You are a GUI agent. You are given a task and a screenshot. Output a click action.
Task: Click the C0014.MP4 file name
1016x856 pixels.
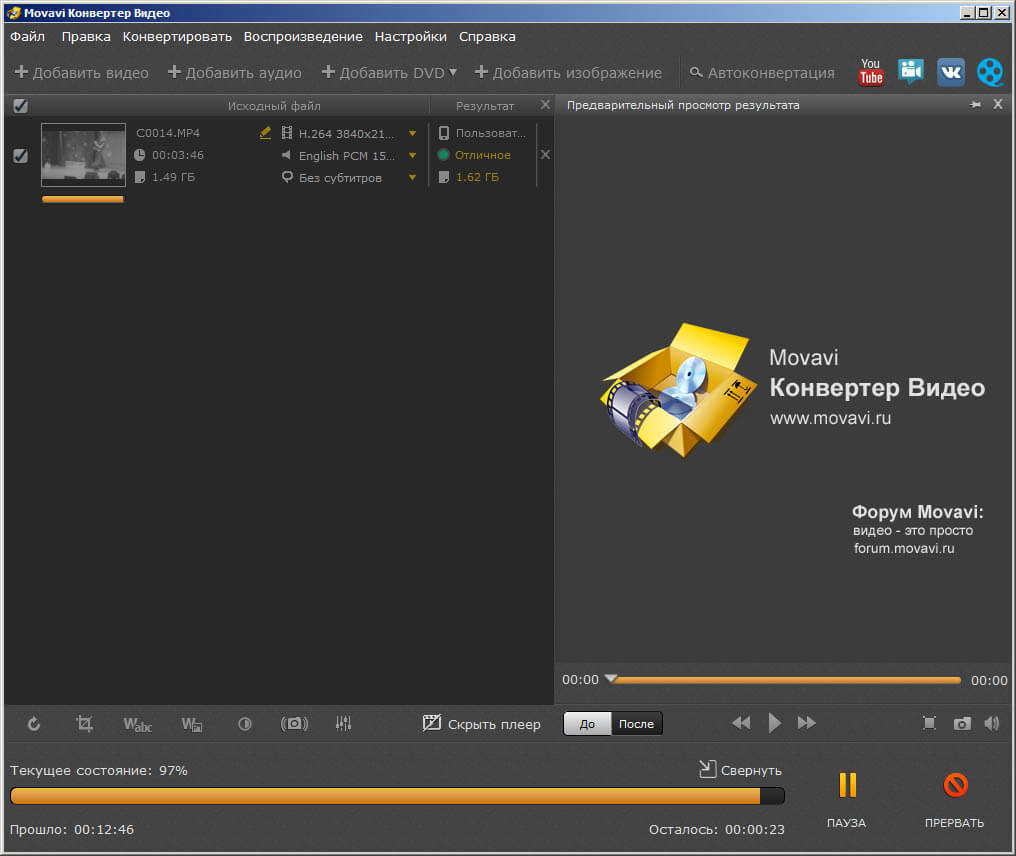point(168,133)
